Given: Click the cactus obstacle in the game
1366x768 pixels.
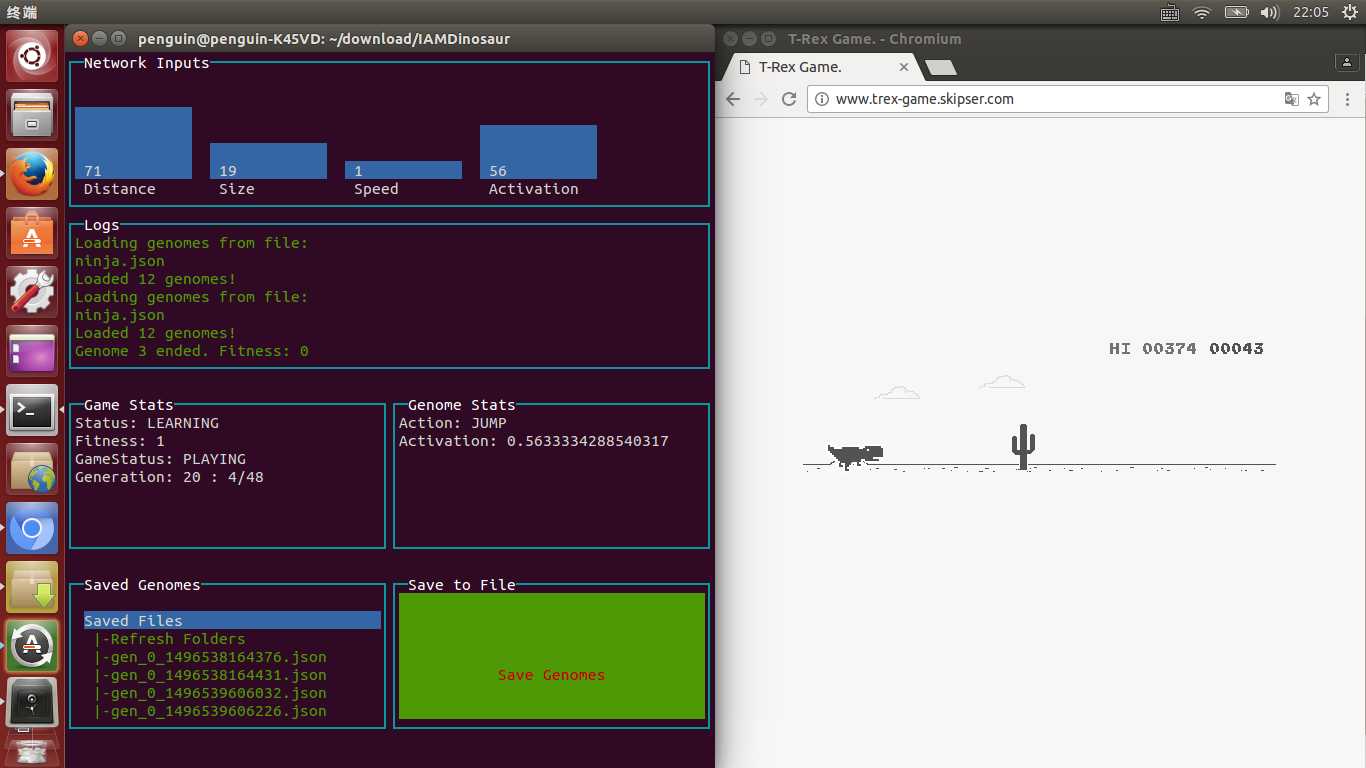Looking at the screenshot, I should 1022,446.
